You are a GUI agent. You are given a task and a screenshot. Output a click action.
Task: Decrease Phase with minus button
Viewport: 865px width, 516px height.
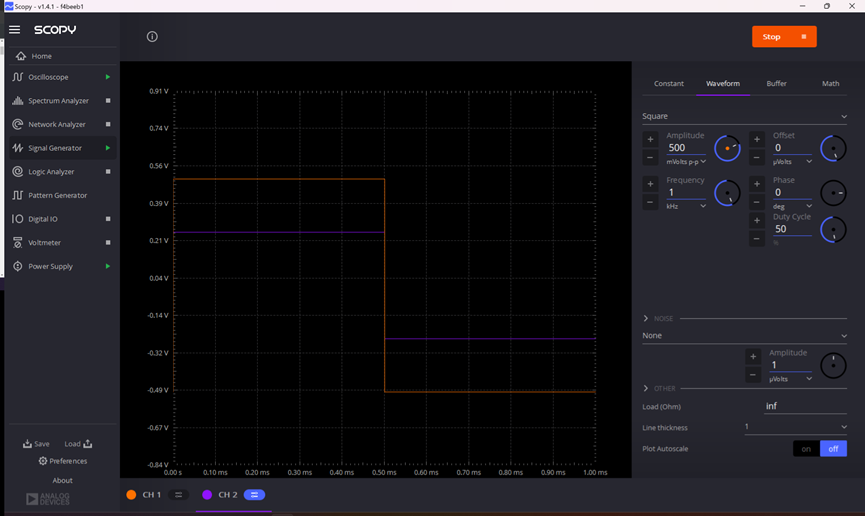pyautogui.click(x=757, y=203)
